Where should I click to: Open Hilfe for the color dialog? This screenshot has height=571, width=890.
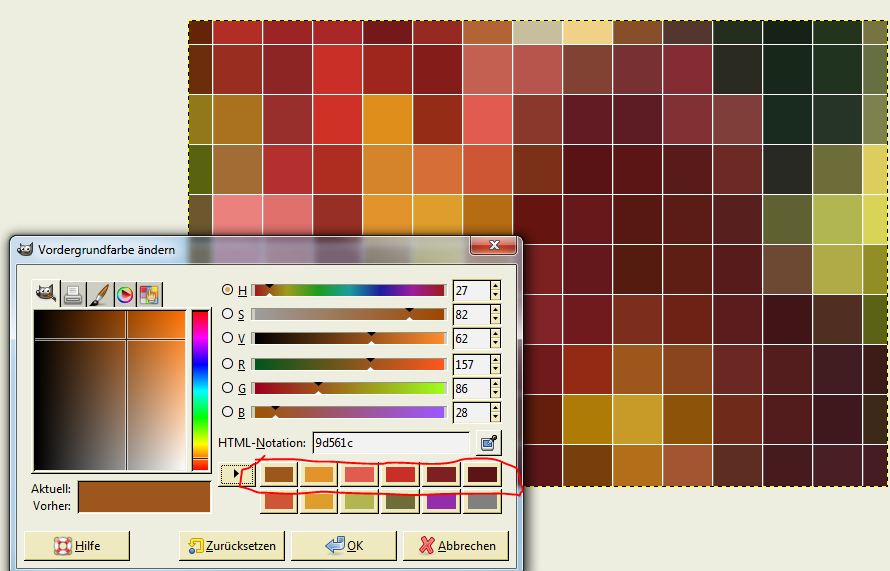pyautogui.click(x=77, y=545)
